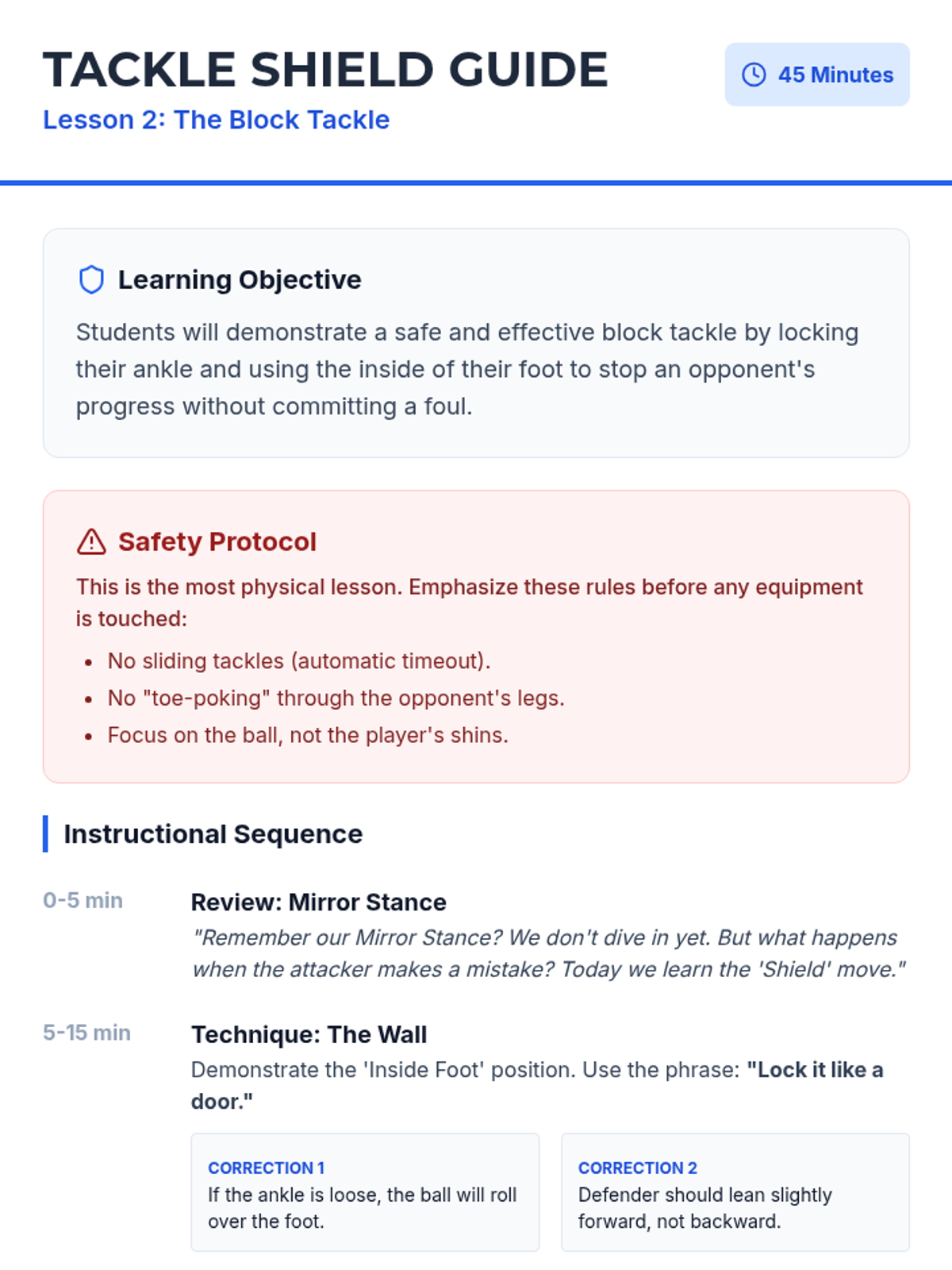Click the Correction 2 card
The width and height of the screenshot is (952, 1270).
pos(735,1192)
